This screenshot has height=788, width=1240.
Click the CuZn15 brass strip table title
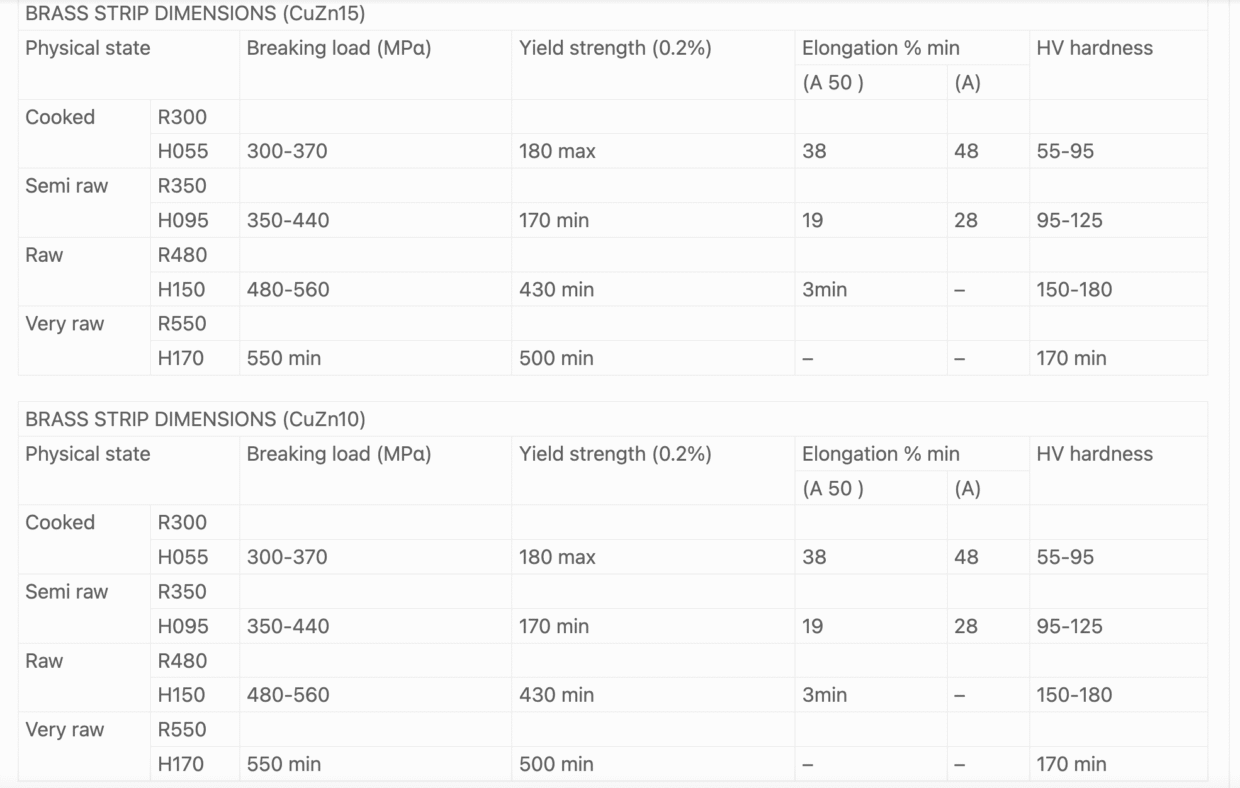(x=195, y=14)
